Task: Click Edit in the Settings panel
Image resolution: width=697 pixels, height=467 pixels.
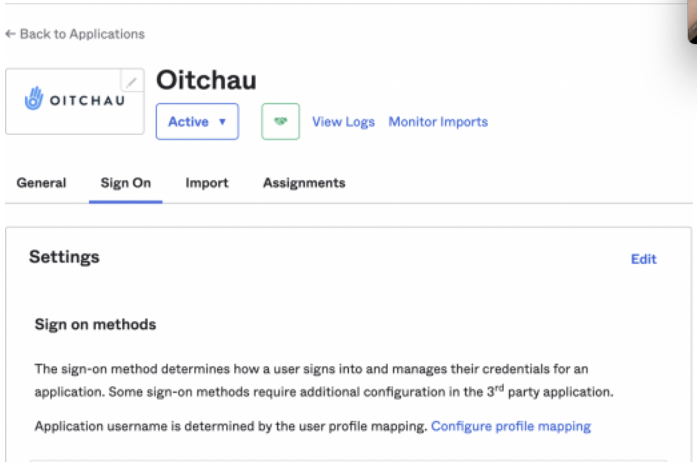Action: (x=644, y=259)
